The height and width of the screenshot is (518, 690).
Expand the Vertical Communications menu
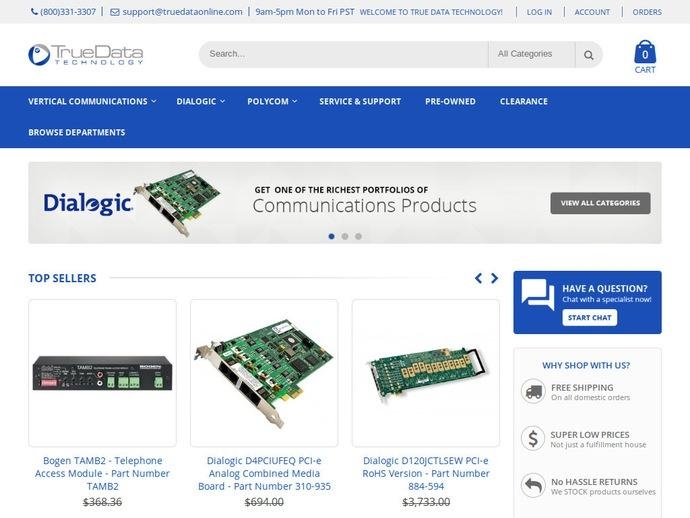click(92, 101)
